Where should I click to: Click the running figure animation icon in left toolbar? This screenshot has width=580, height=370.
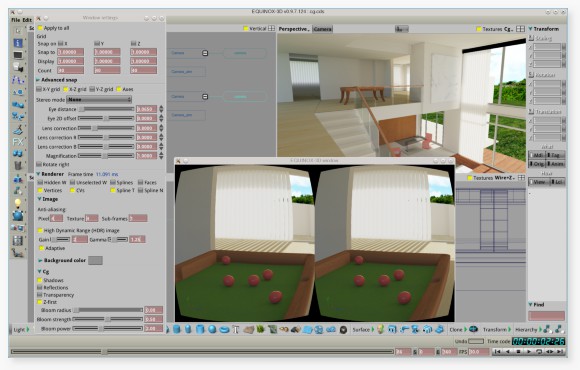[18, 130]
